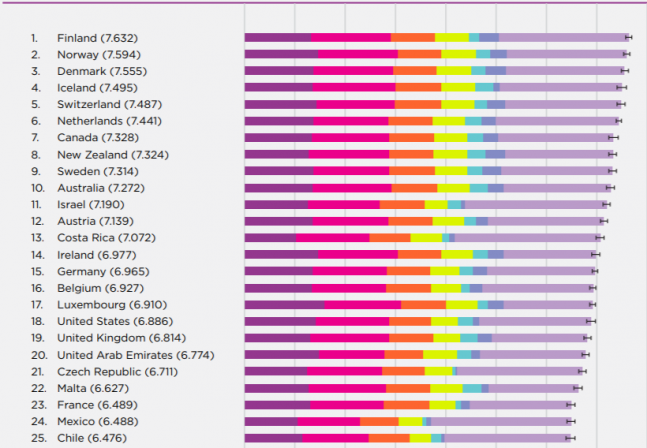Pick the 'Costa Rica (7.072)' entry
Image resolution: width=647 pixels, height=448 pixels.
point(106,238)
